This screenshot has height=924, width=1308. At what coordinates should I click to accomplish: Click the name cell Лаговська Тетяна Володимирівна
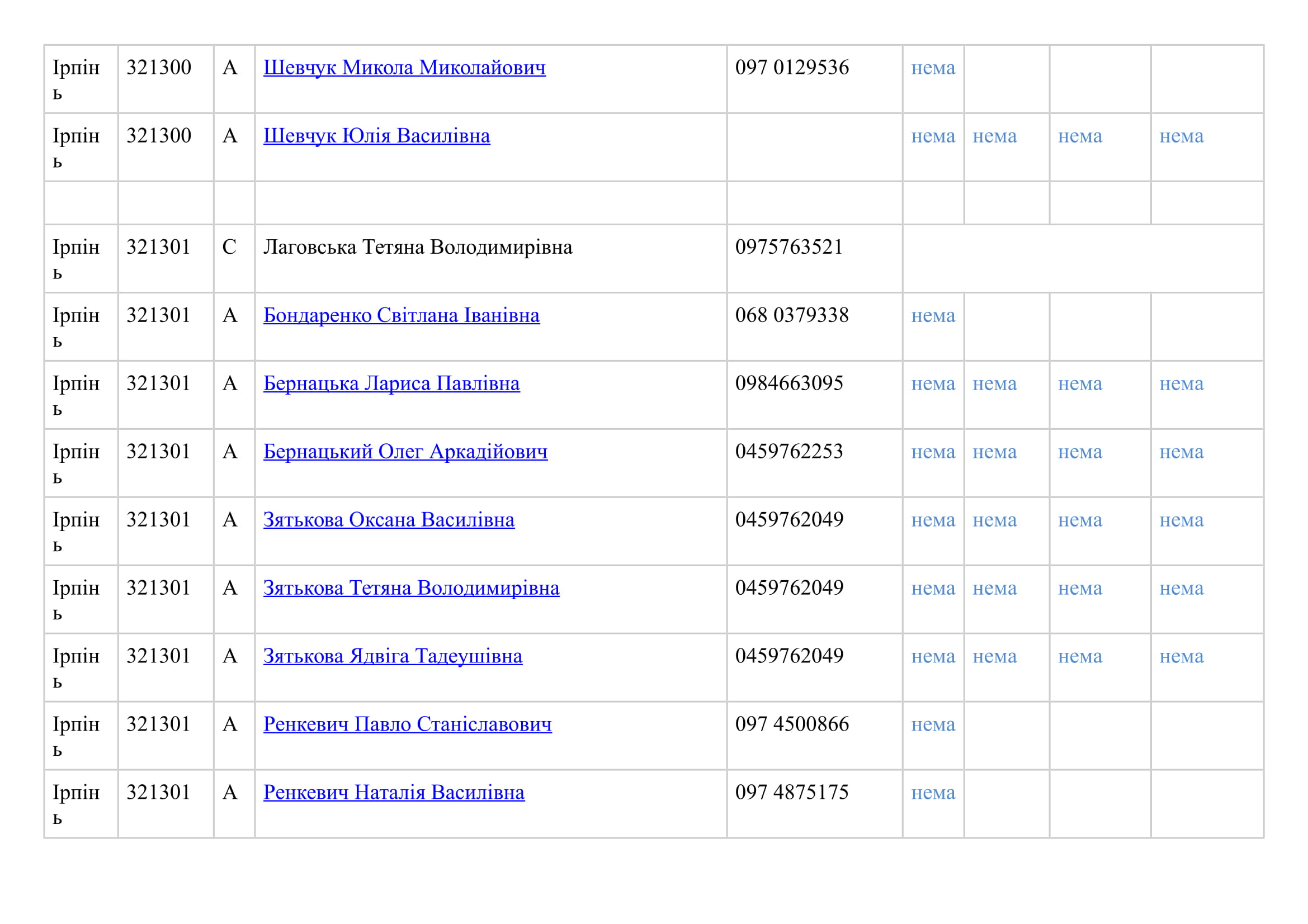[x=418, y=248]
